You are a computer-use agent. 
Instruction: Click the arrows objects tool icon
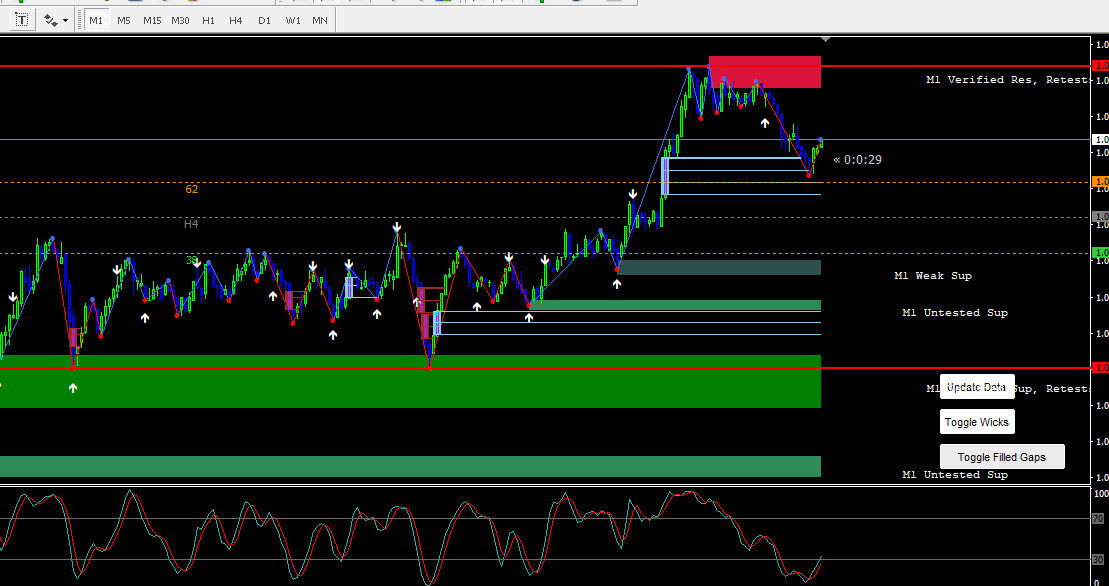coord(51,20)
